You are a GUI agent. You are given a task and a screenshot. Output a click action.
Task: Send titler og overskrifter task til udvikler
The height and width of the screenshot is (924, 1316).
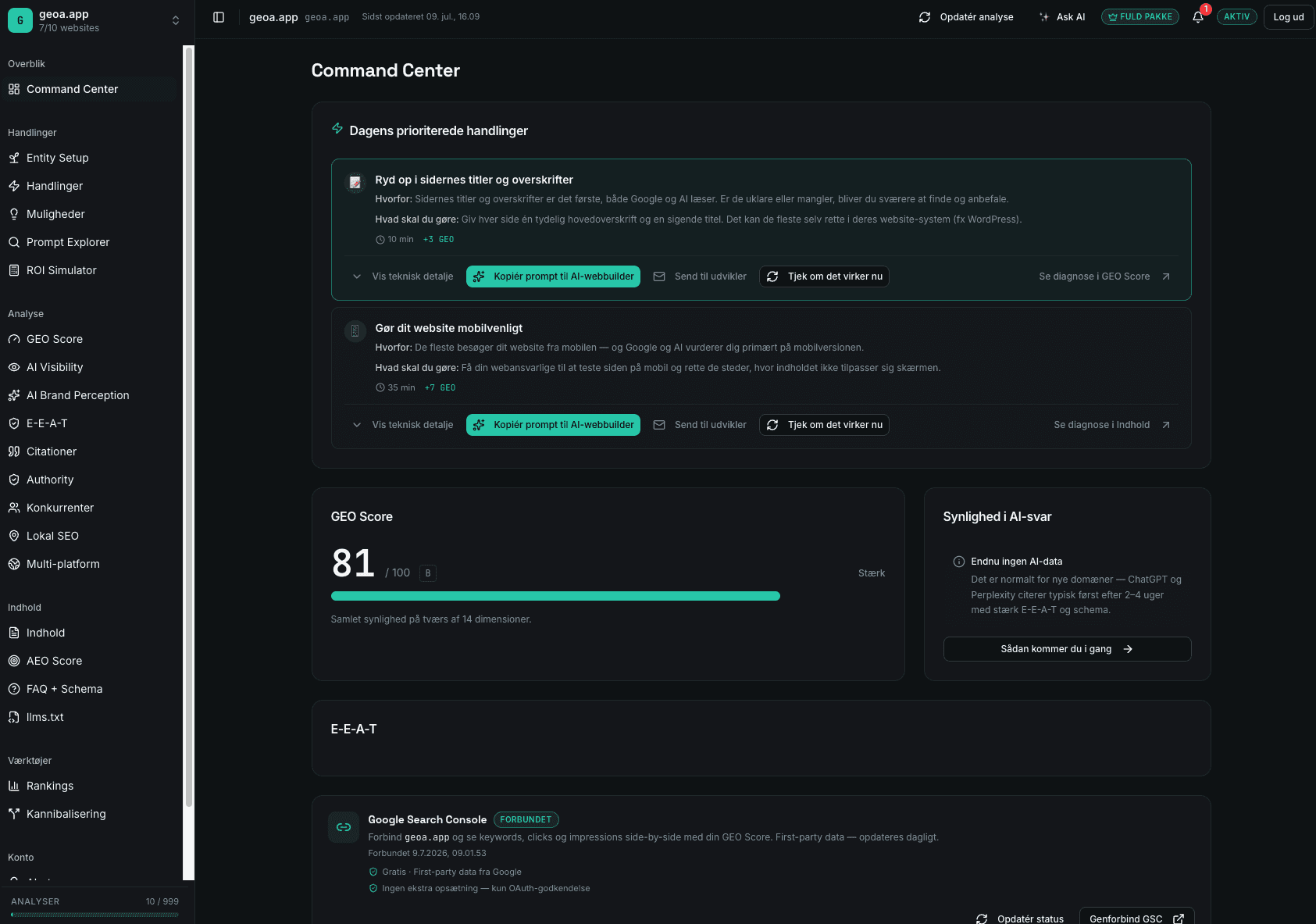(x=700, y=276)
